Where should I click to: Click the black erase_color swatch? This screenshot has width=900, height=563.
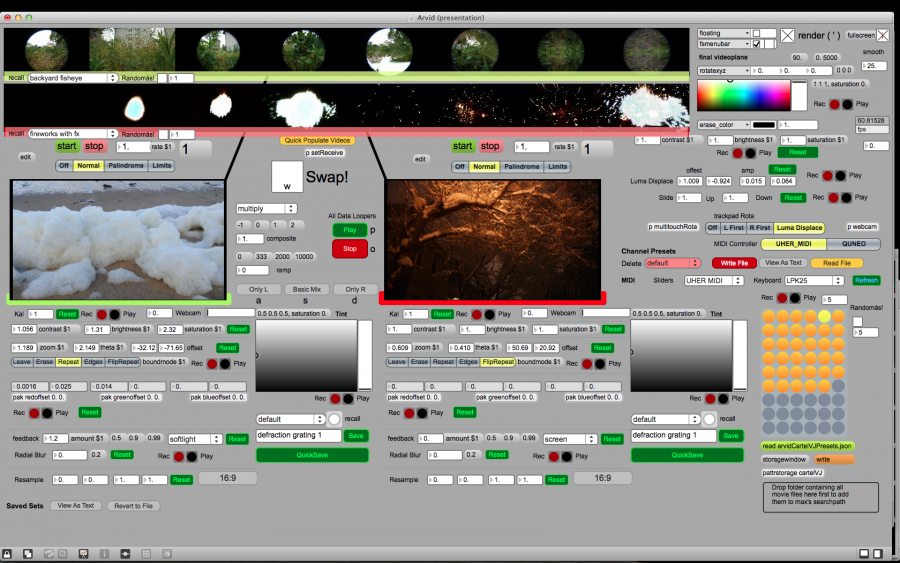(763, 125)
